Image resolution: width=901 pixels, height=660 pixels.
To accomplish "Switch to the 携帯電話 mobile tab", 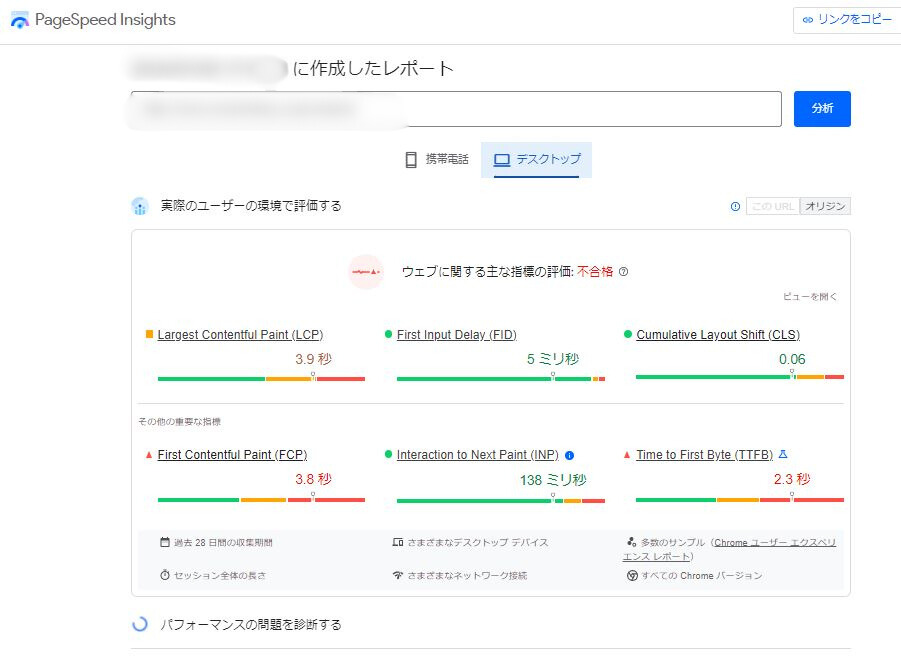I will [x=437, y=160].
